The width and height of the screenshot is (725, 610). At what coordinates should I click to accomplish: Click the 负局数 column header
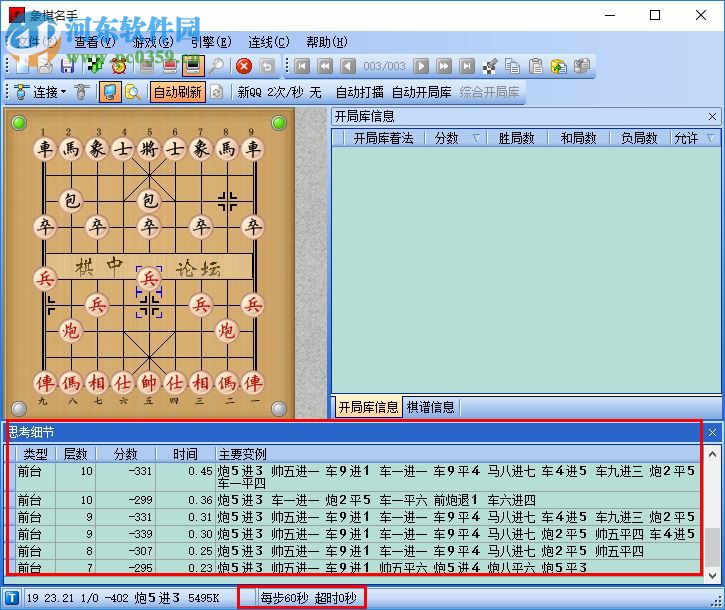[x=639, y=138]
